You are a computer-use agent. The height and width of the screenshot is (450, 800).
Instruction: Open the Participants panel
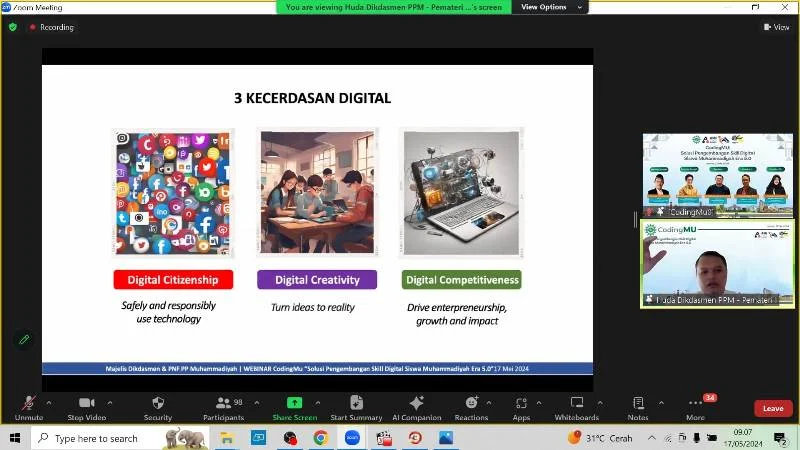pyautogui.click(x=223, y=408)
